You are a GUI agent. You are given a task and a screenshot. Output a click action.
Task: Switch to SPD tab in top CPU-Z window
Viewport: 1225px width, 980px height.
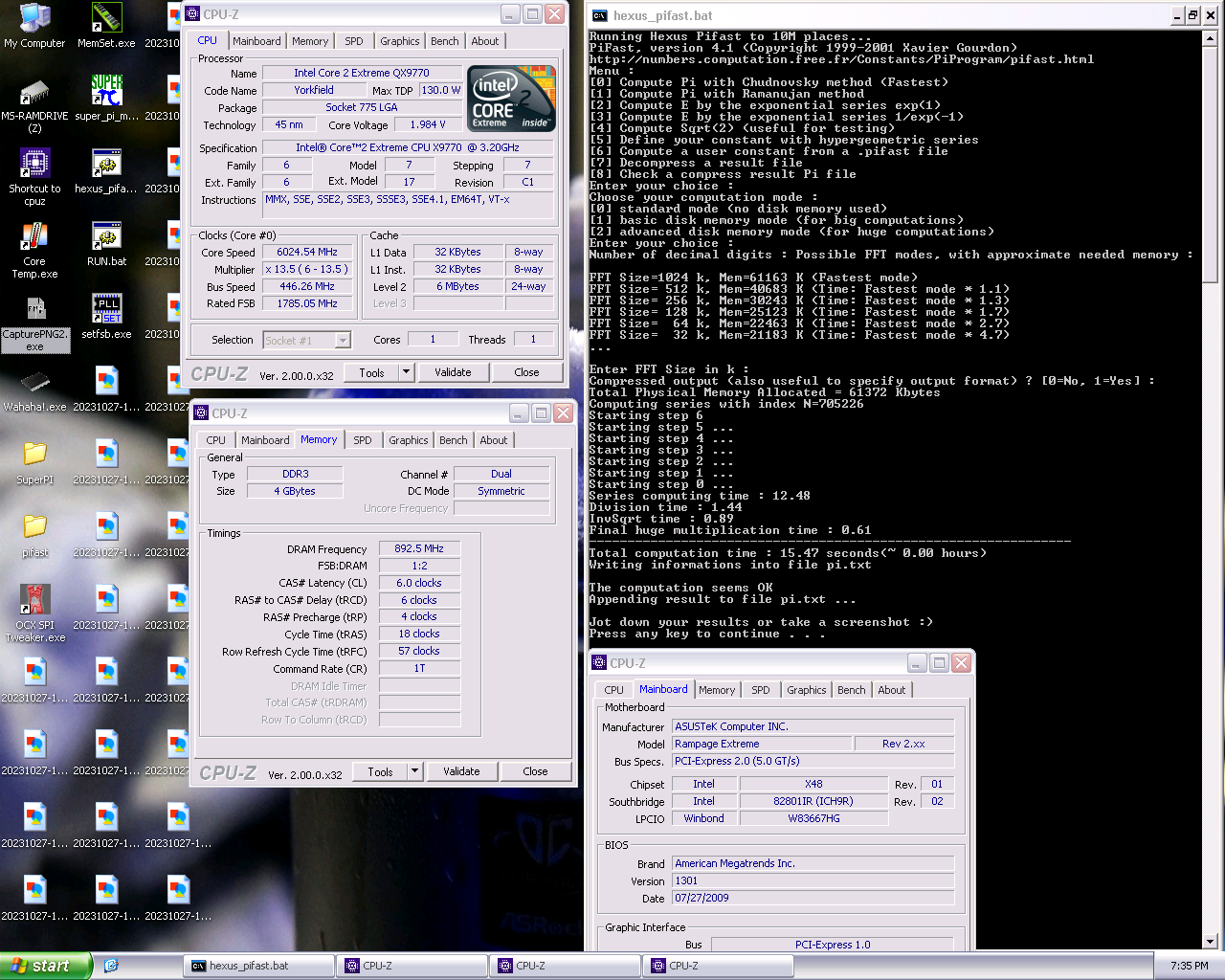coord(354,41)
